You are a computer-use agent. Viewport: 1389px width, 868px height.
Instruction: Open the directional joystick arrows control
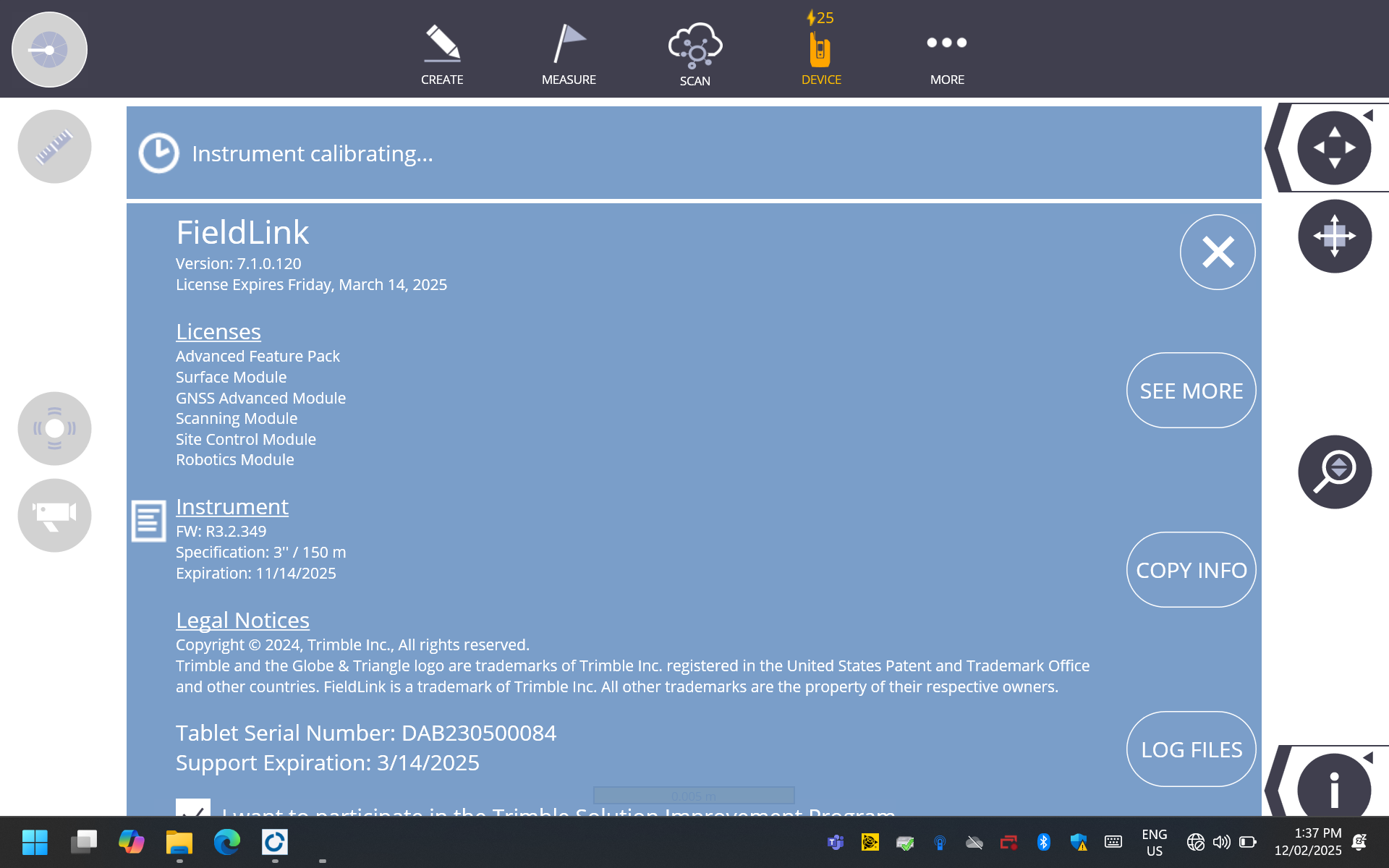coord(1334,148)
